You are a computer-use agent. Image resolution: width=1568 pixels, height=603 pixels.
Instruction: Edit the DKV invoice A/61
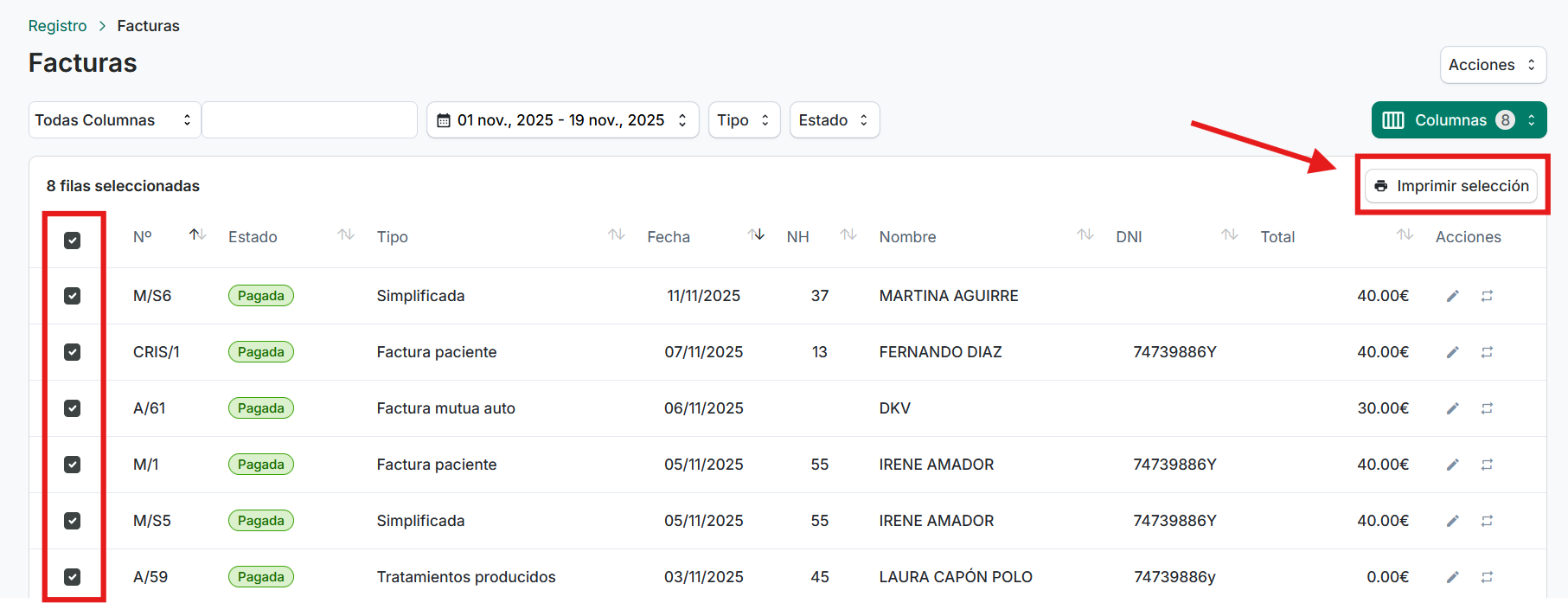[1452, 408]
